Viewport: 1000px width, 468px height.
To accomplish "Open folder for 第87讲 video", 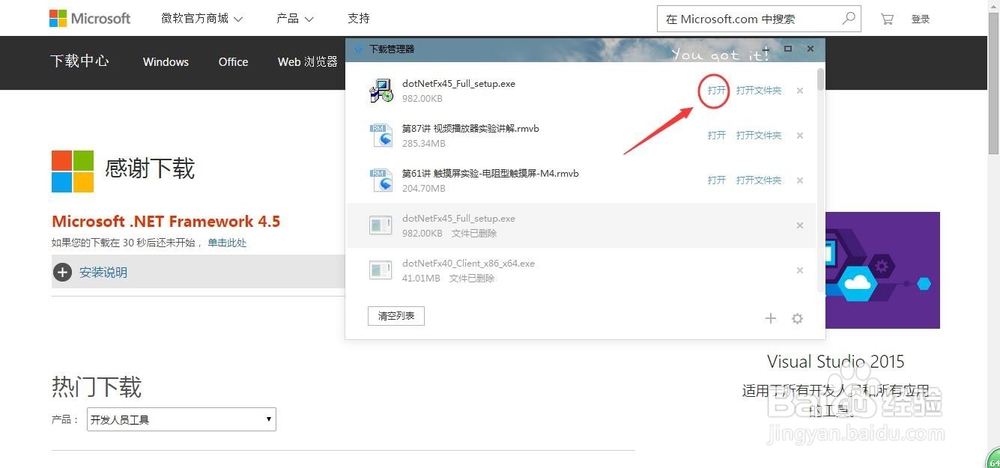I will (x=758, y=135).
